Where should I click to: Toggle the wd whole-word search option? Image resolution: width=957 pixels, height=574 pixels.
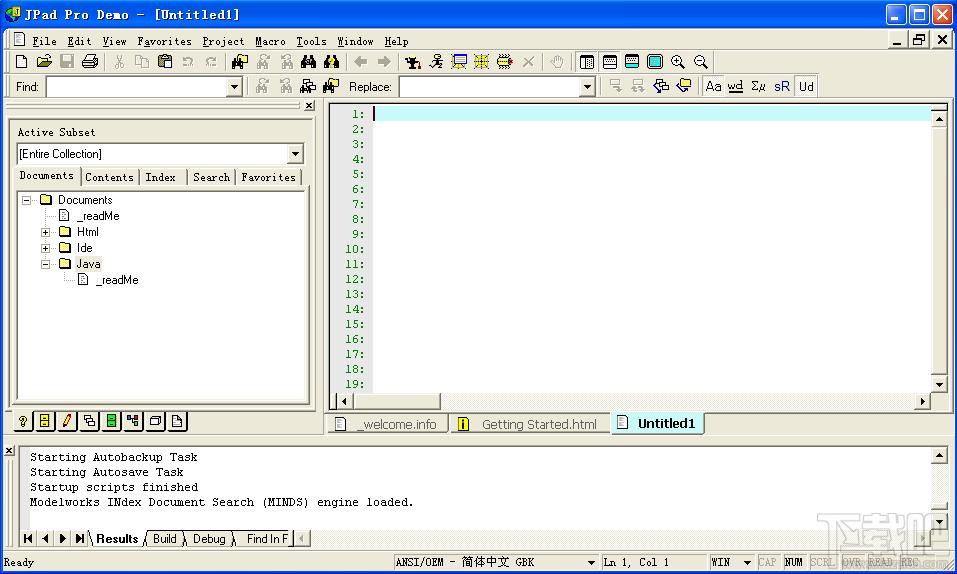click(x=735, y=86)
